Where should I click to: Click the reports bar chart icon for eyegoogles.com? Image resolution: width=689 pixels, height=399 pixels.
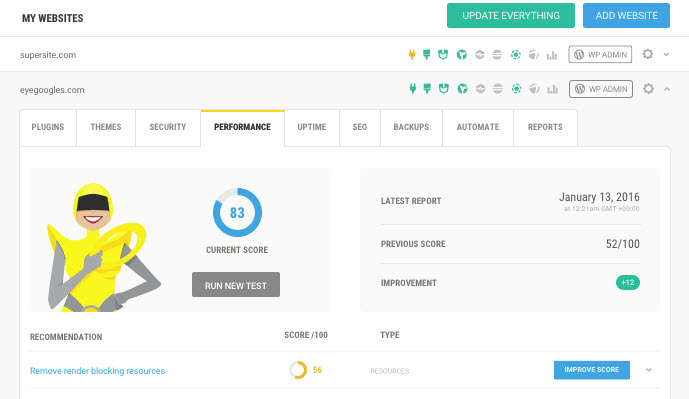click(x=552, y=89)
